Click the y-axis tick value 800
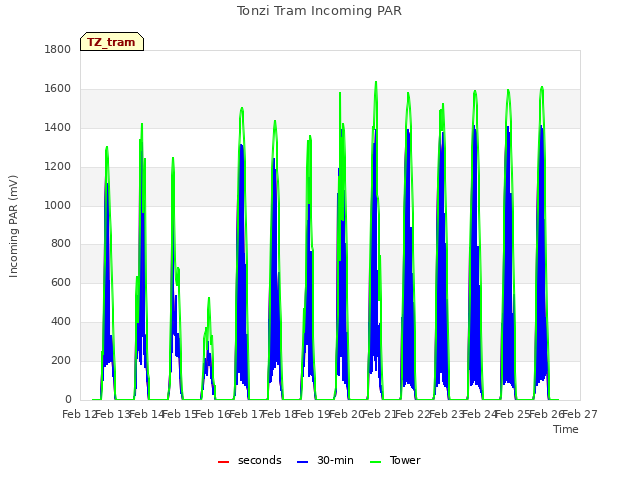640x480 pixels. click(x=61, y=244)
